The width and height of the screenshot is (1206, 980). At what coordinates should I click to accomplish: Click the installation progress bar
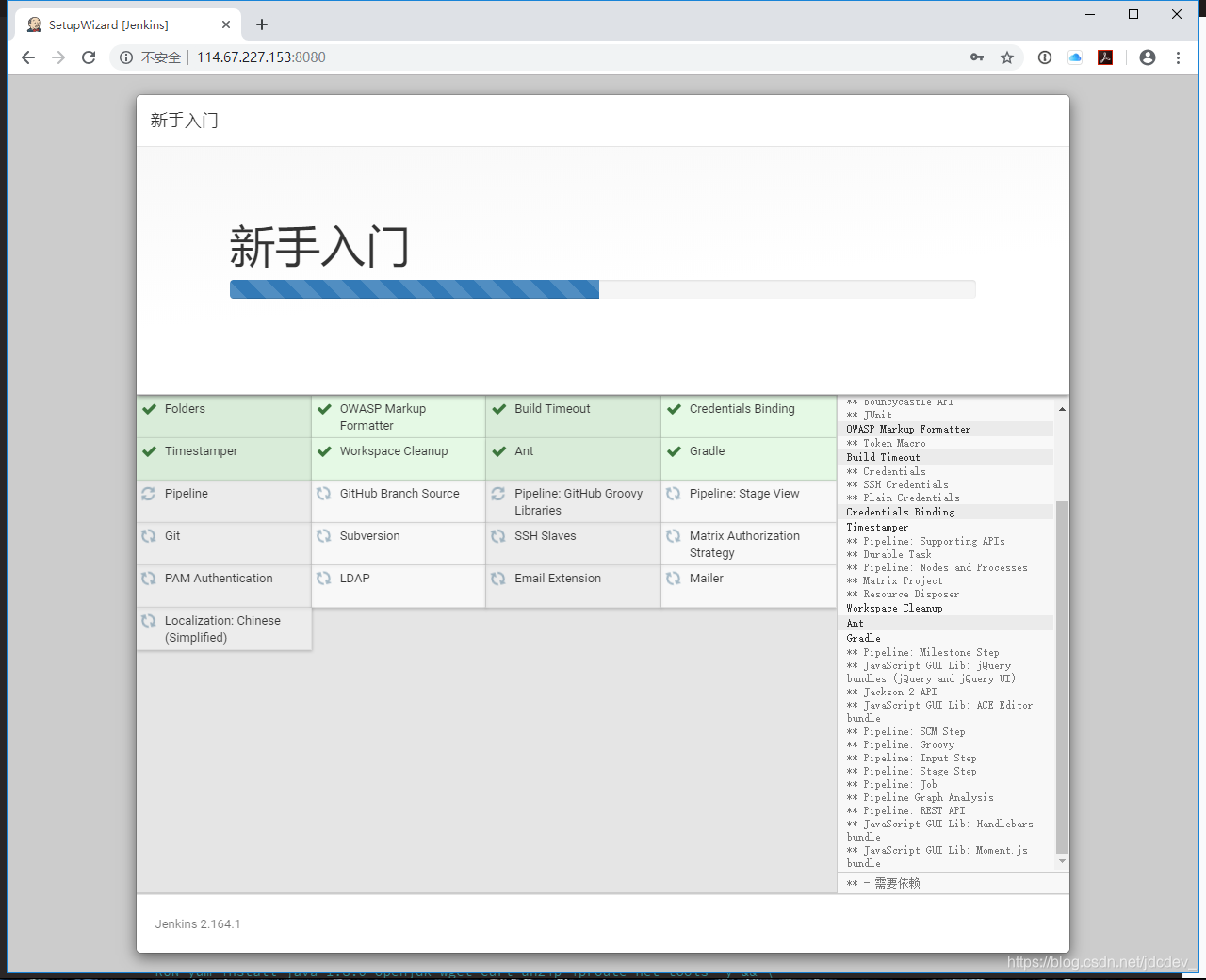603,289
